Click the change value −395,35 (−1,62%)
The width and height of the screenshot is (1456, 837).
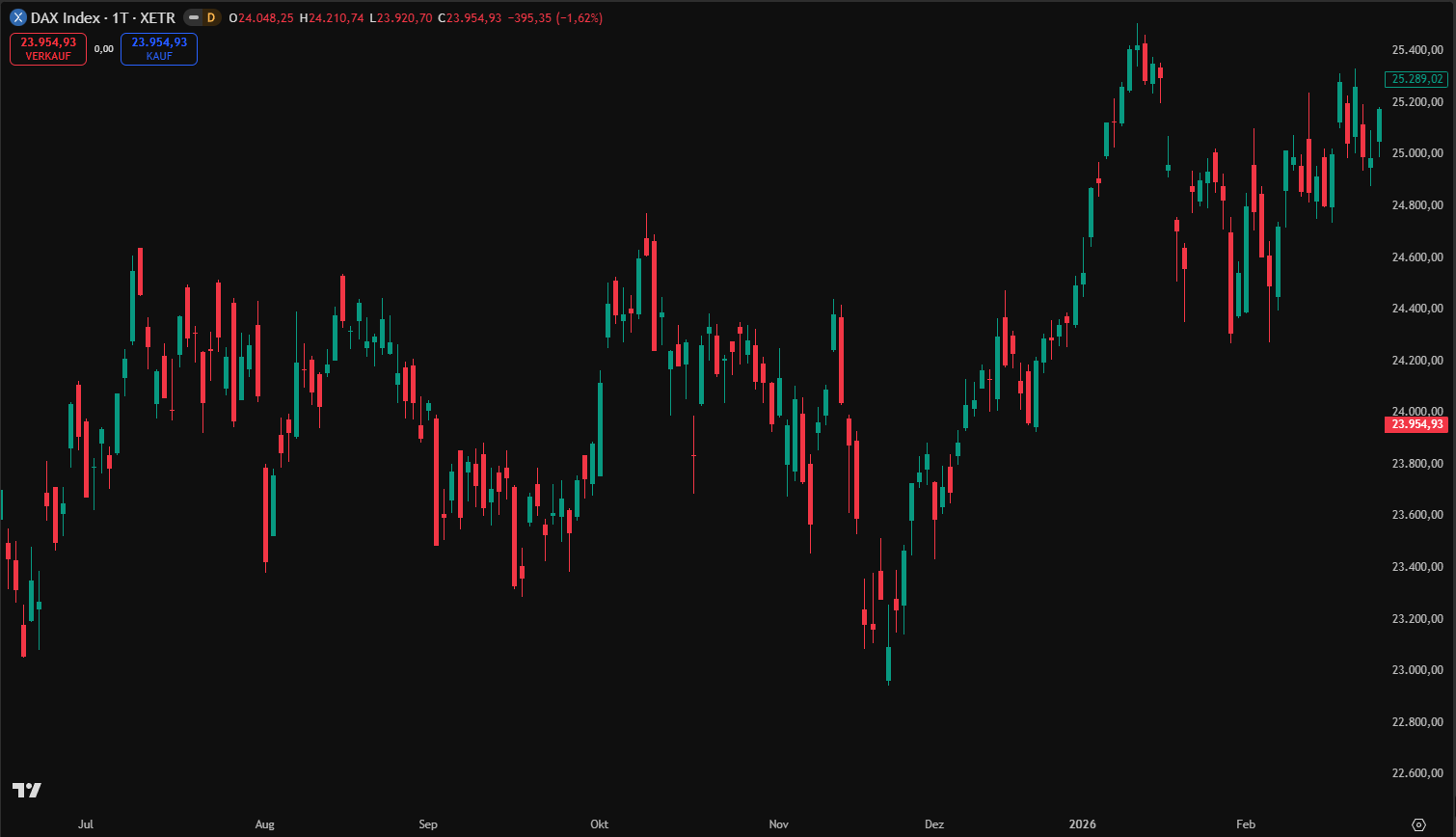click(x=555, y=17)
